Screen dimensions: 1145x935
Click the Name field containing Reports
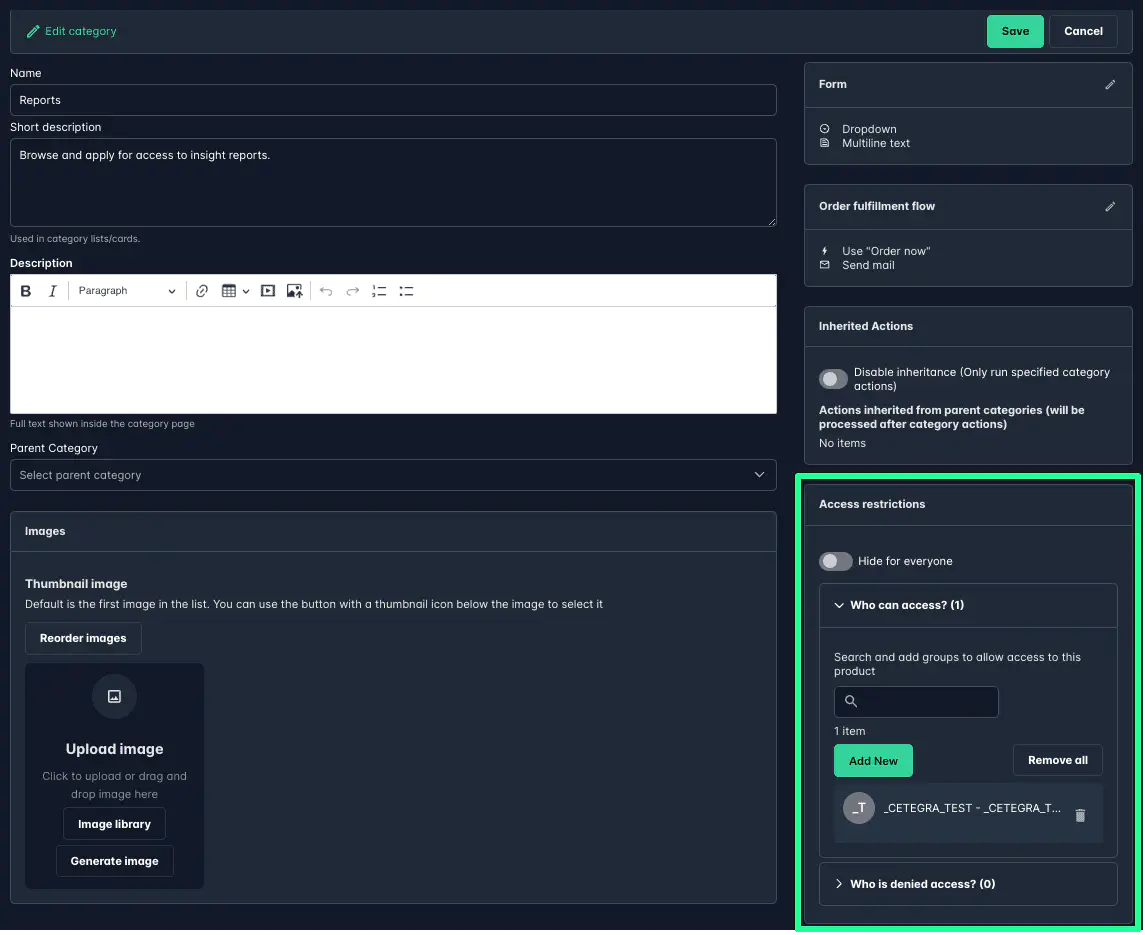pyautogui.click(x=393, y=100)
